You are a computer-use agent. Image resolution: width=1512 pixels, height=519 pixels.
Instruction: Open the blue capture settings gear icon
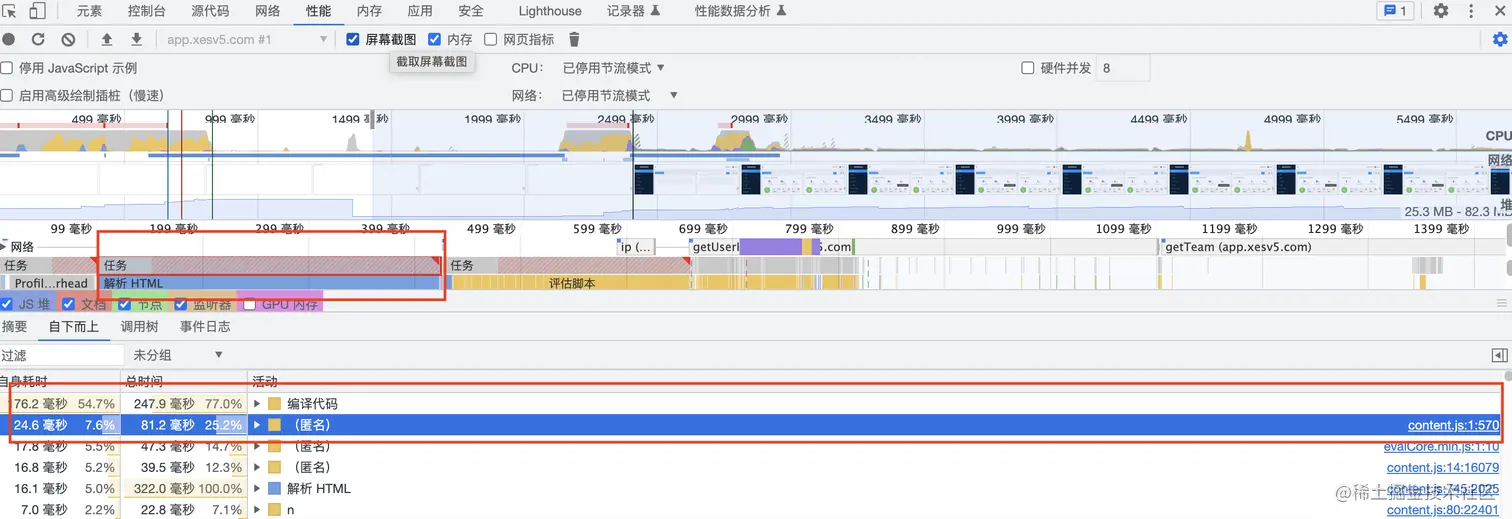(x=1499, y=39)
